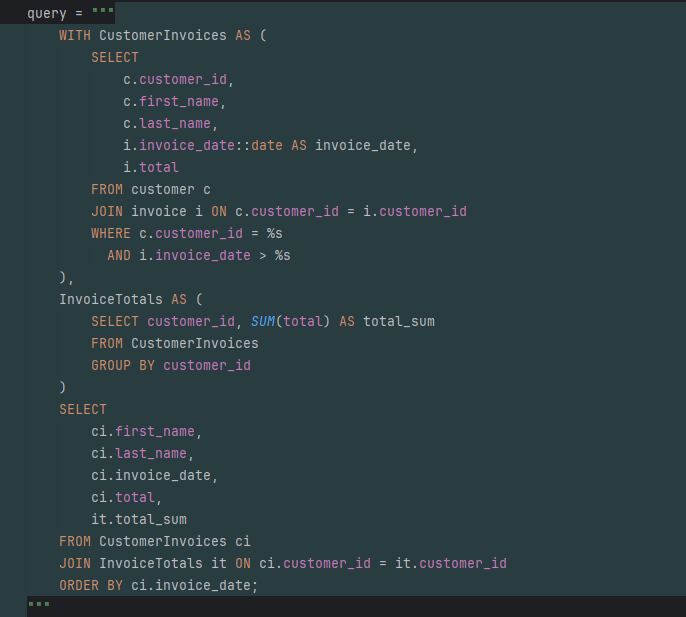Click the 'InvoiceTotals AS (' definition
This screenshot has width=686, height=617.
pos(130,299)
